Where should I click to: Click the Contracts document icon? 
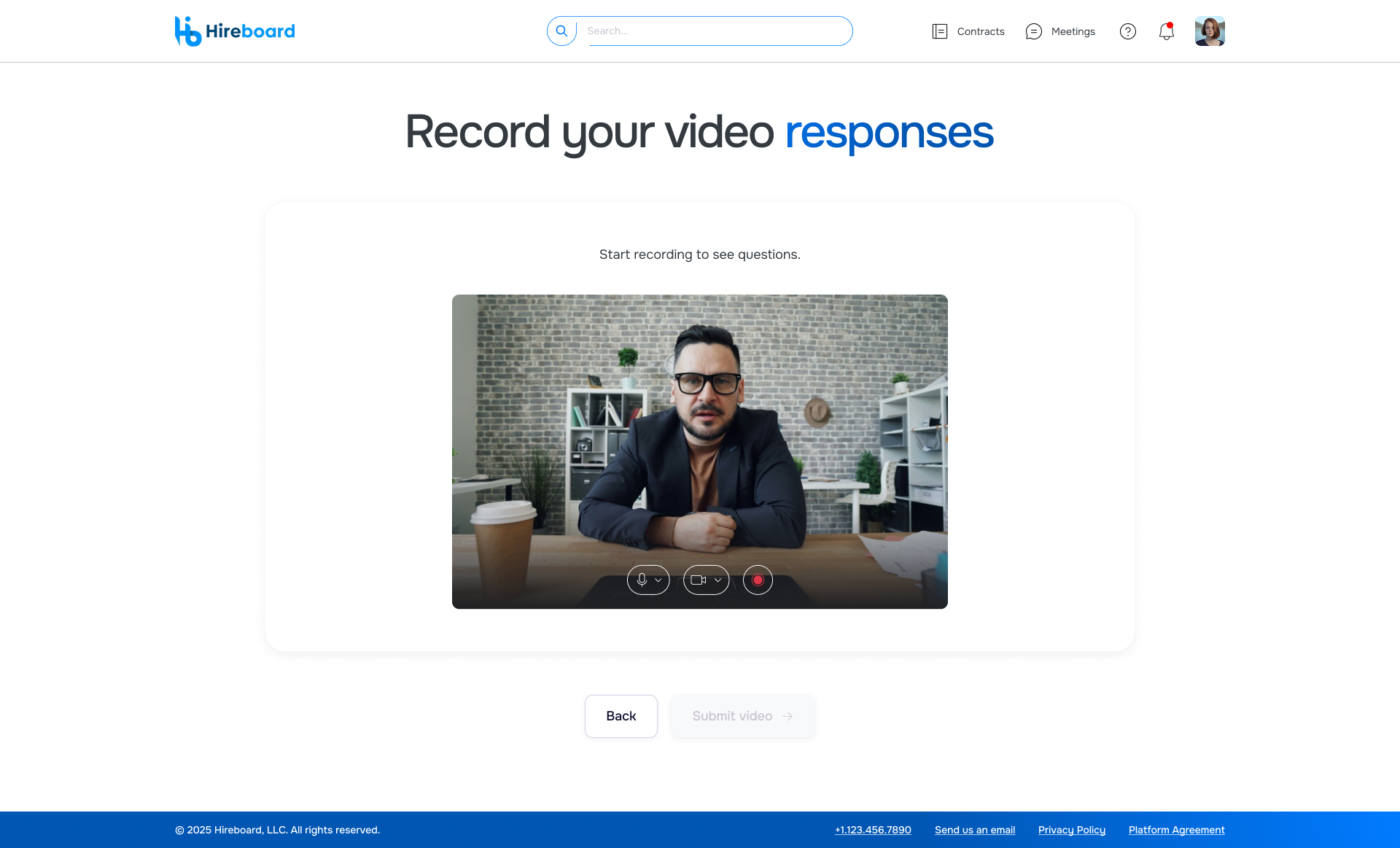pyautogui.click(x=939, y=31)
